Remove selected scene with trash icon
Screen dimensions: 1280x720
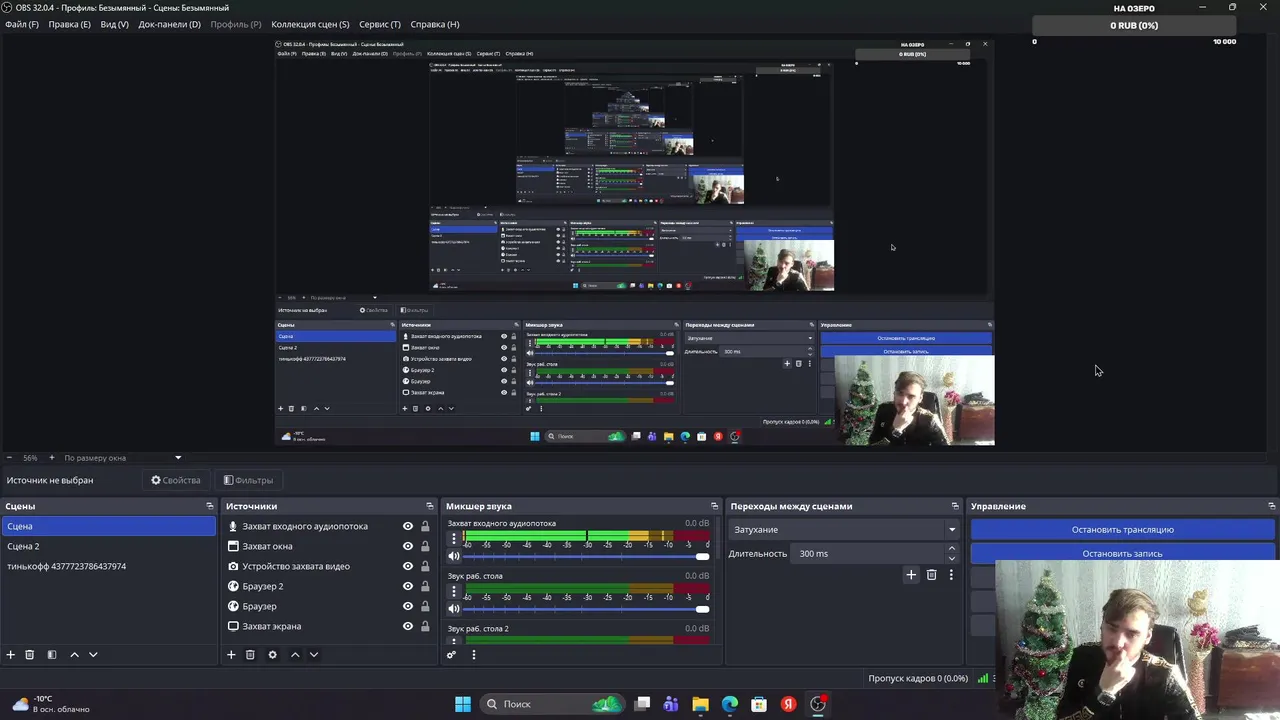coord(30,655)
